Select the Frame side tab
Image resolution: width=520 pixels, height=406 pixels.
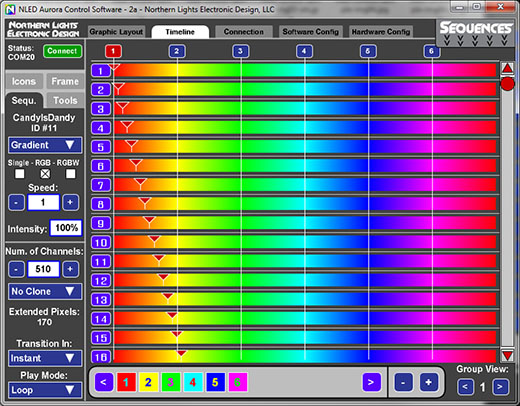click(x=65, y=81)
